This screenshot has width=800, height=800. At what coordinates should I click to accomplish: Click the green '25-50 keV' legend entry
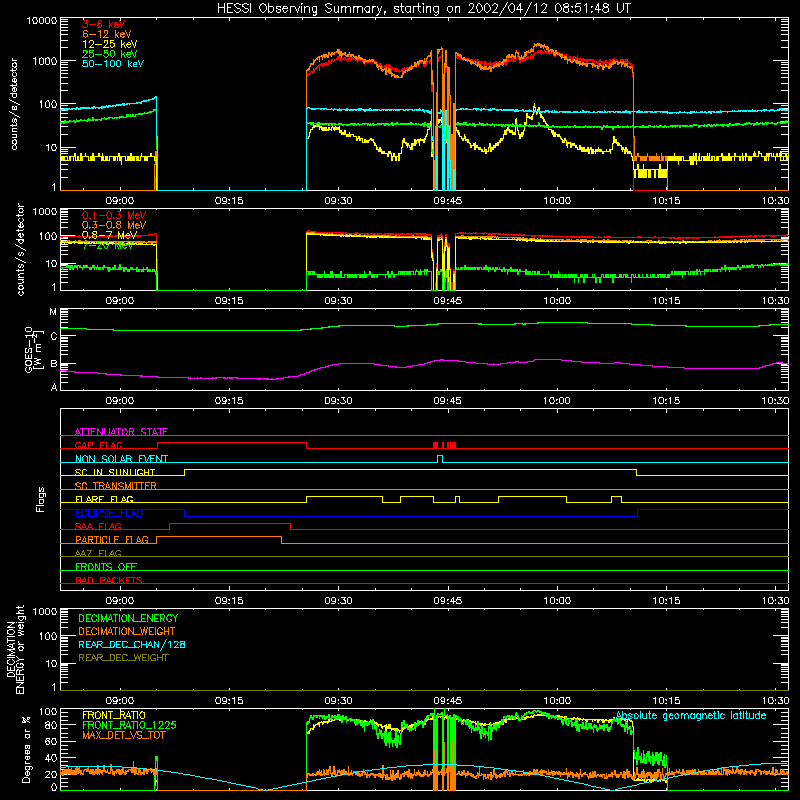pyautogui.click(x=110, y=54)
